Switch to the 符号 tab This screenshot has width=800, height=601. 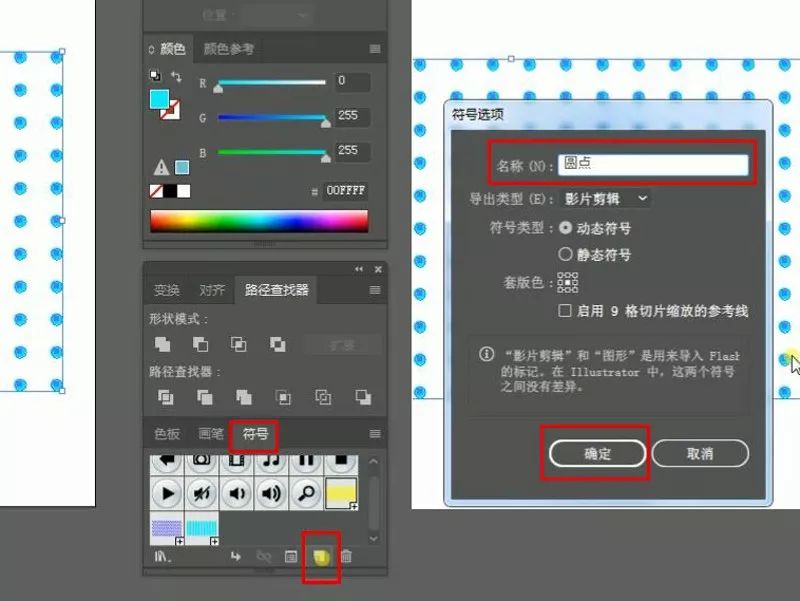tap(255, 434)
